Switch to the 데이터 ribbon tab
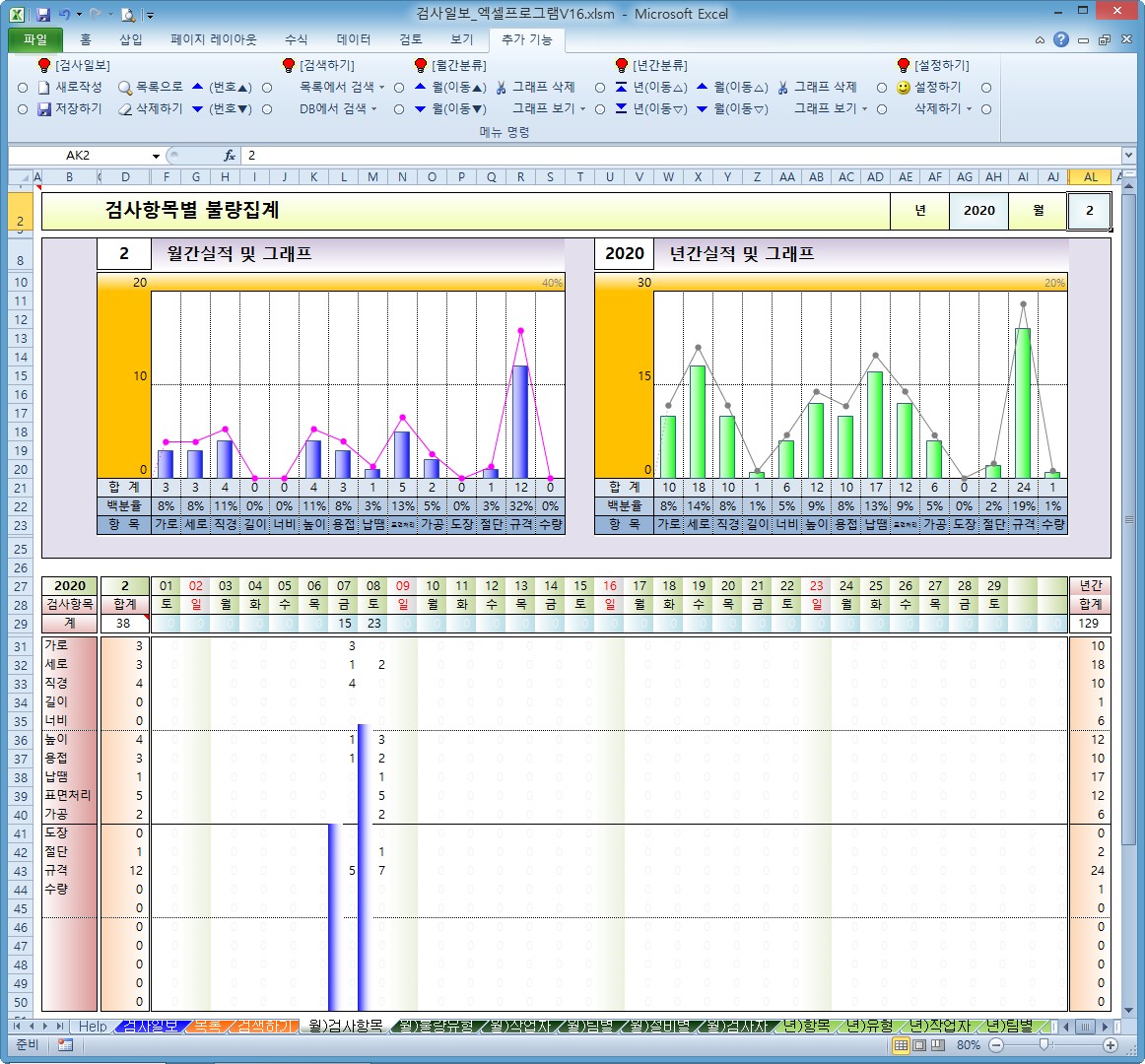This screenshot has height=1064, width=1145. [x=354, y=39]
